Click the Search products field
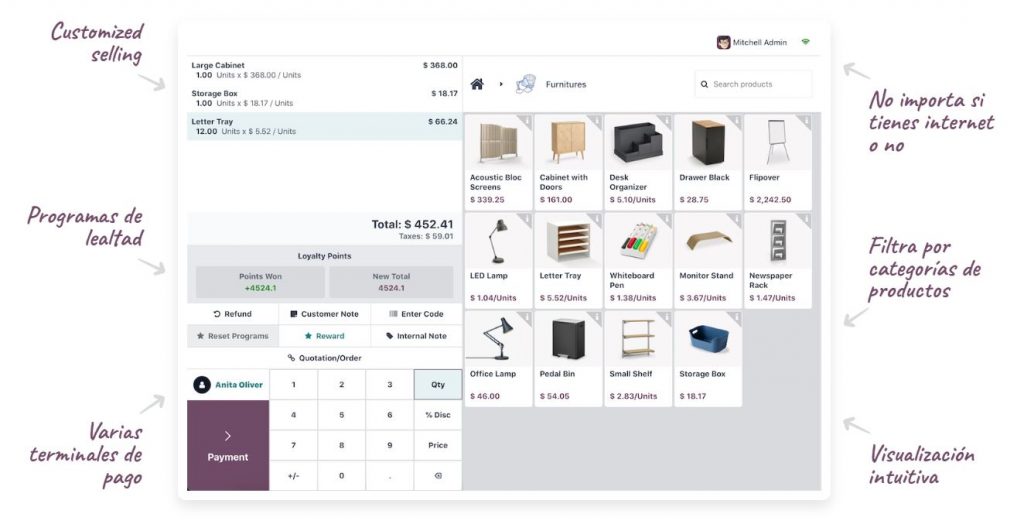 pyautogui.click(x=753, y=85)
